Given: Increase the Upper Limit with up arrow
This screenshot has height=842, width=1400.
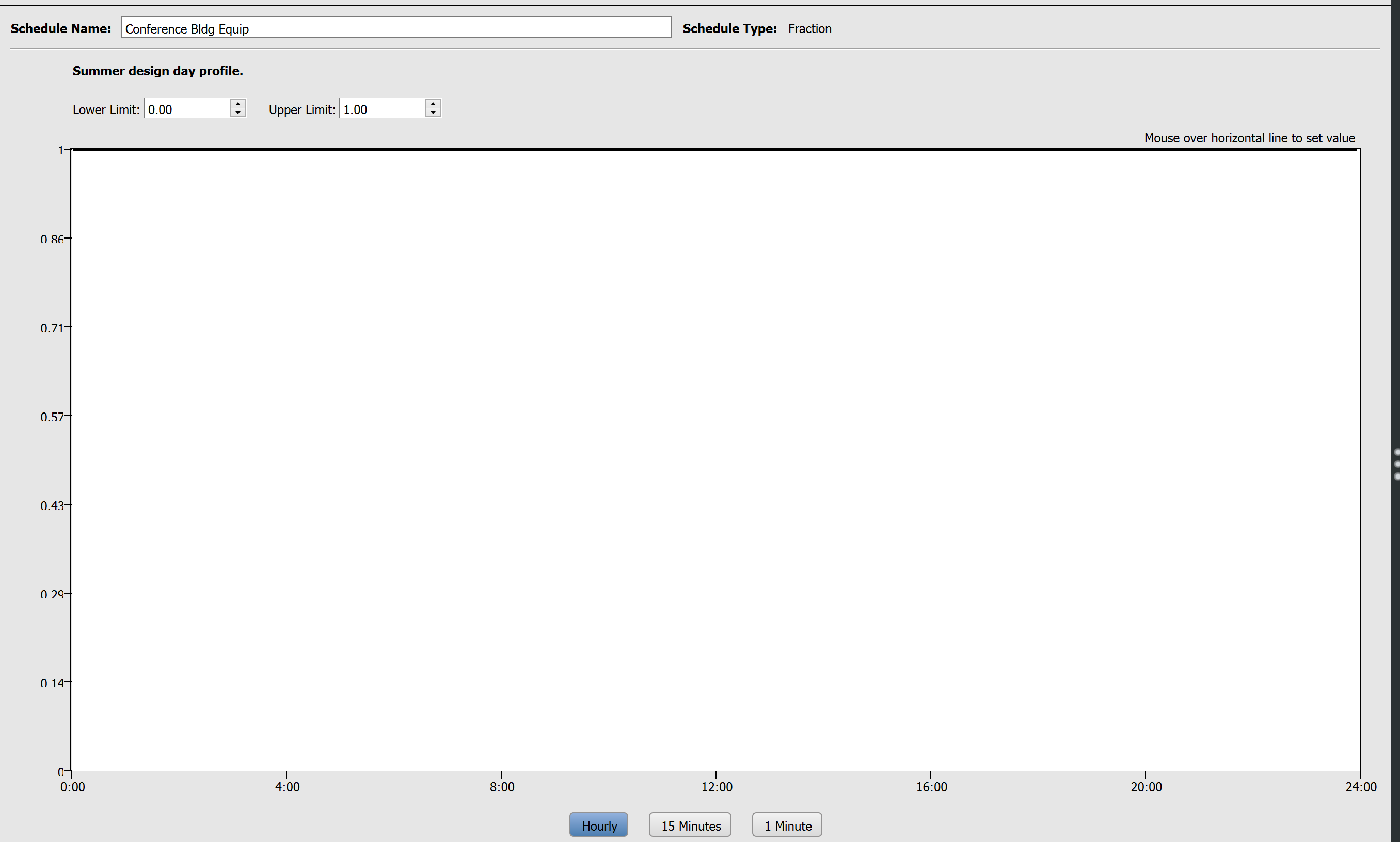Looking at the screenshot, I should coord(434,104).
